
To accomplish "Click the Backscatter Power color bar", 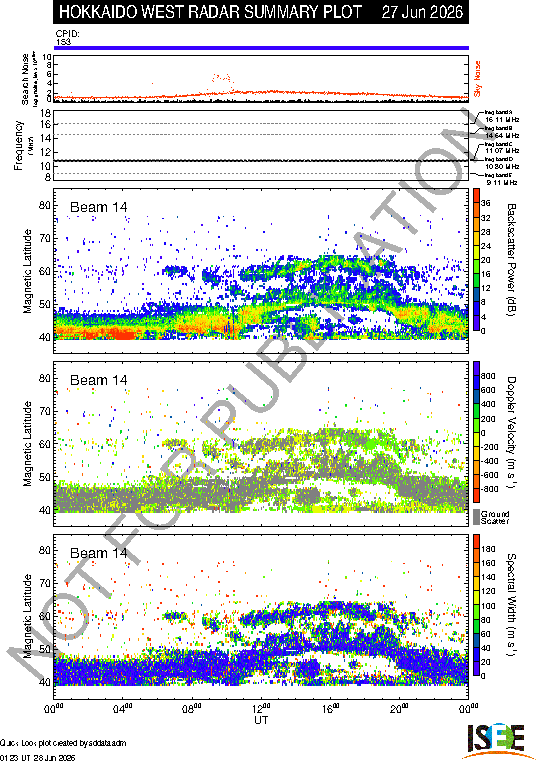I will (x=476, y=260).
